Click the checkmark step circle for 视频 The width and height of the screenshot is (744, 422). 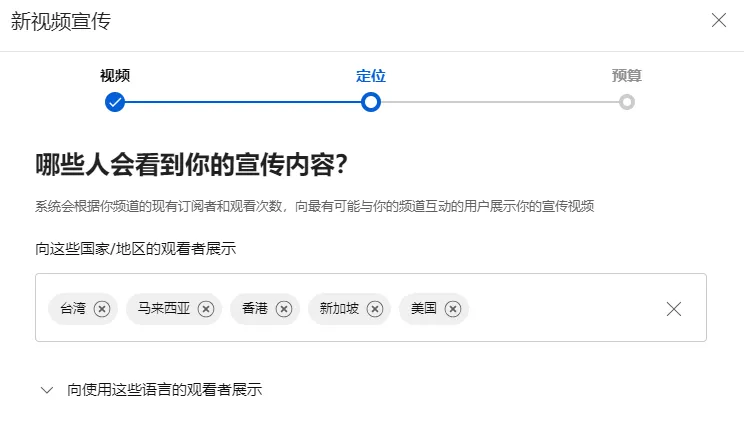pos(115,102)
